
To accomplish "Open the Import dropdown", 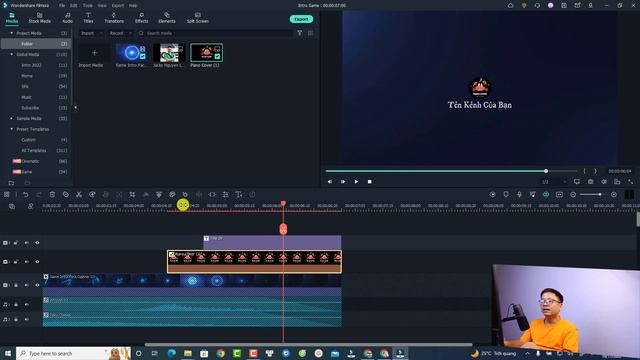I will pos(91,33).
